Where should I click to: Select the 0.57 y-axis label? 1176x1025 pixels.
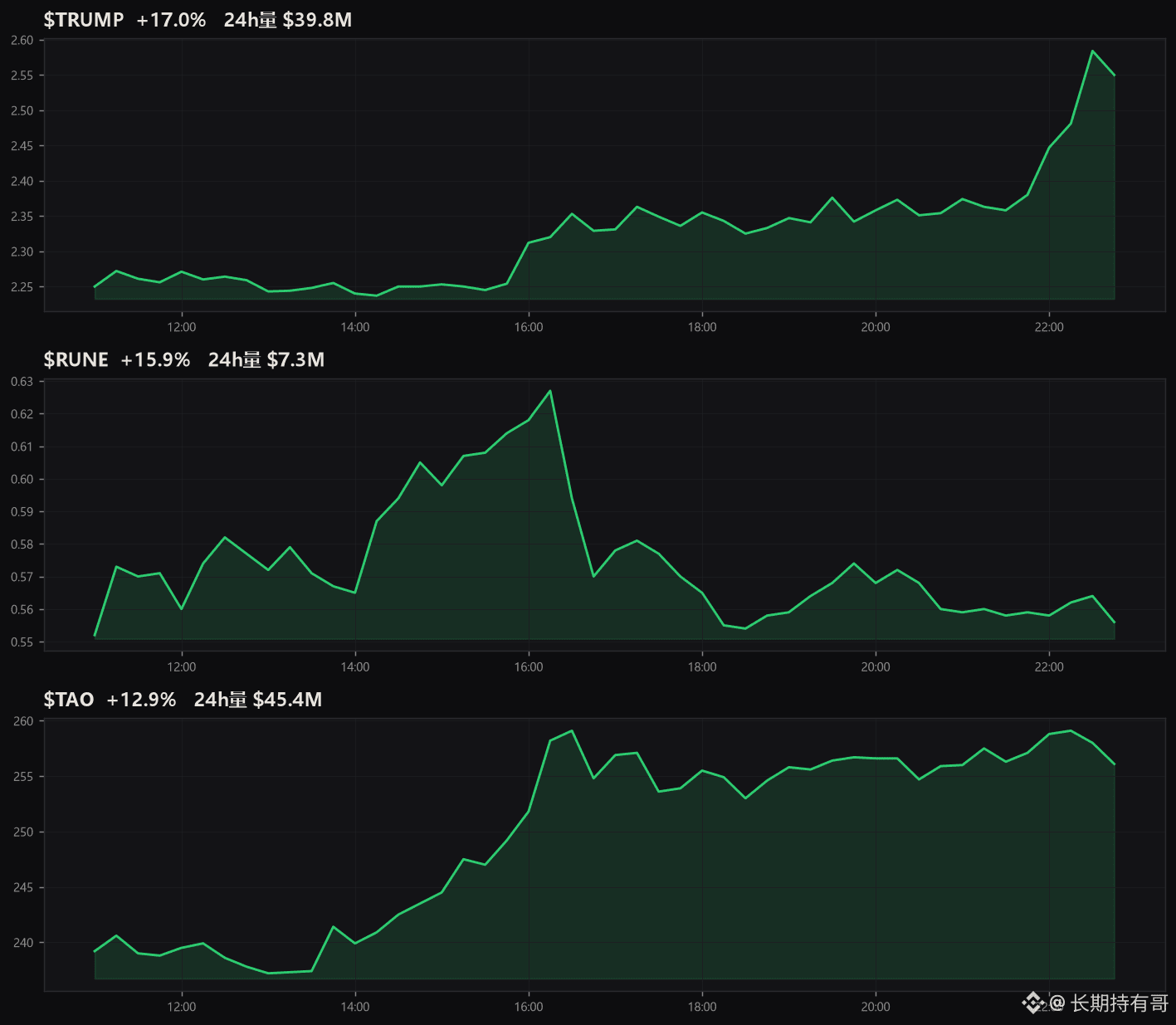pos(22,577)
